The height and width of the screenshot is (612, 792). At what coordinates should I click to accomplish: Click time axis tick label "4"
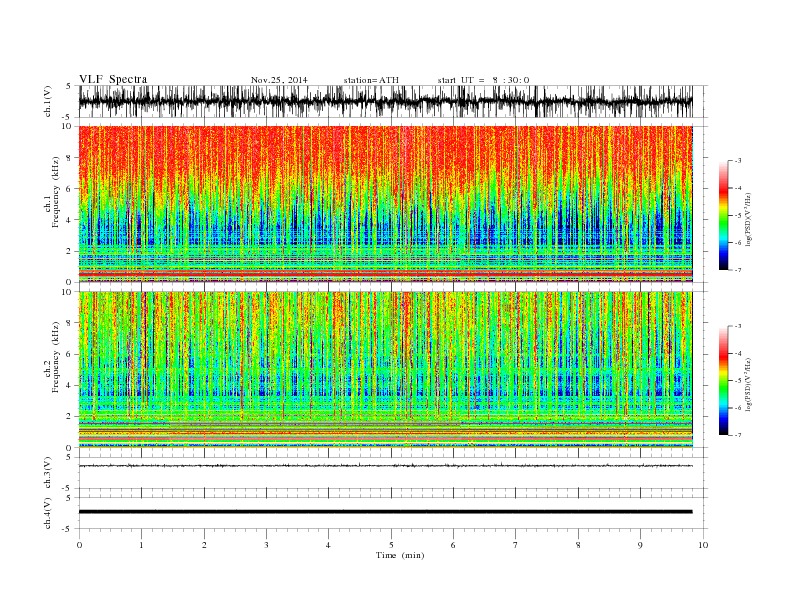(328, 545)
